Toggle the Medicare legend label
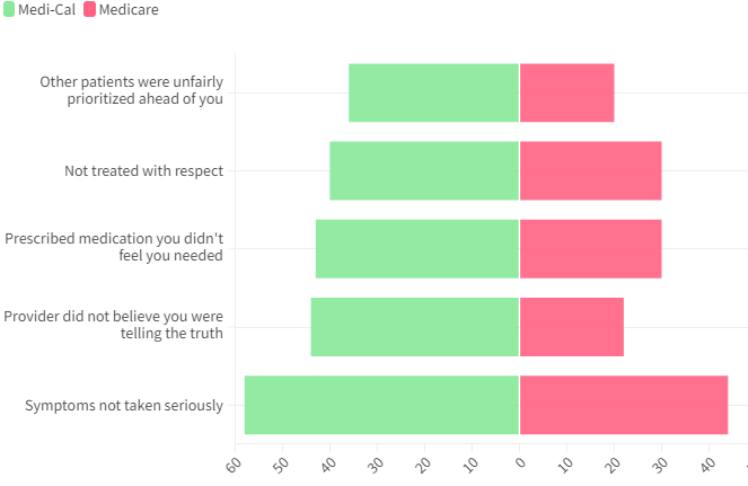The image size is (748, 486). (x=128, y=9)
